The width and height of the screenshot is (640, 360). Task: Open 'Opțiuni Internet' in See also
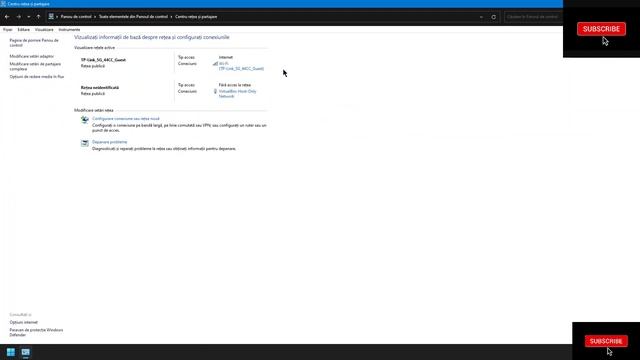click(x=23, y=322)
